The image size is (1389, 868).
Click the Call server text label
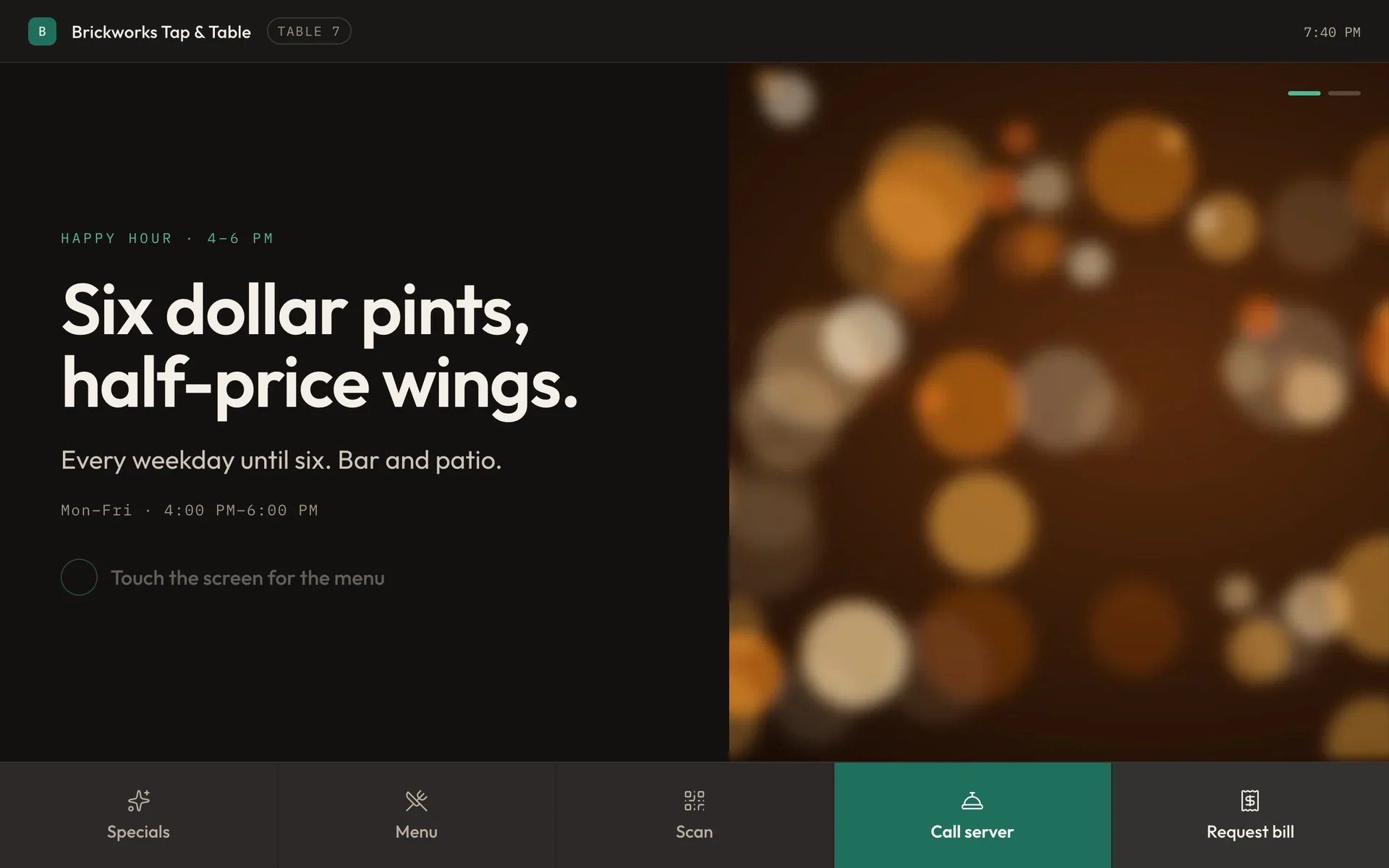point(972,832)
